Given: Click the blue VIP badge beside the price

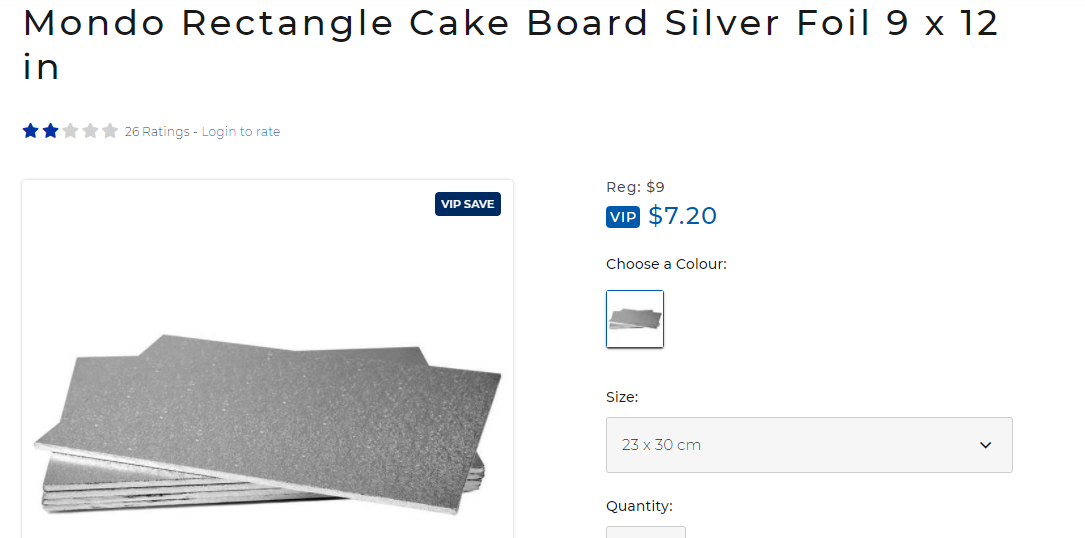Looking at the screenshot, I should click(x=622, y=217).
